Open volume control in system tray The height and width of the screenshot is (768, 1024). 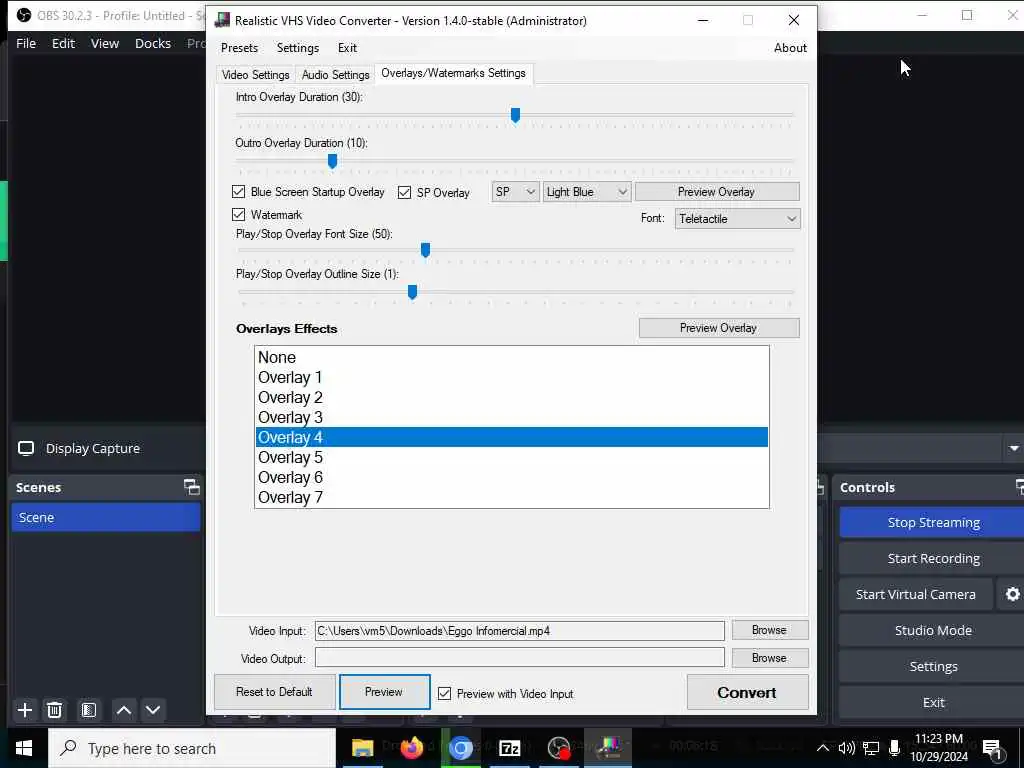[x=846, y=748]
